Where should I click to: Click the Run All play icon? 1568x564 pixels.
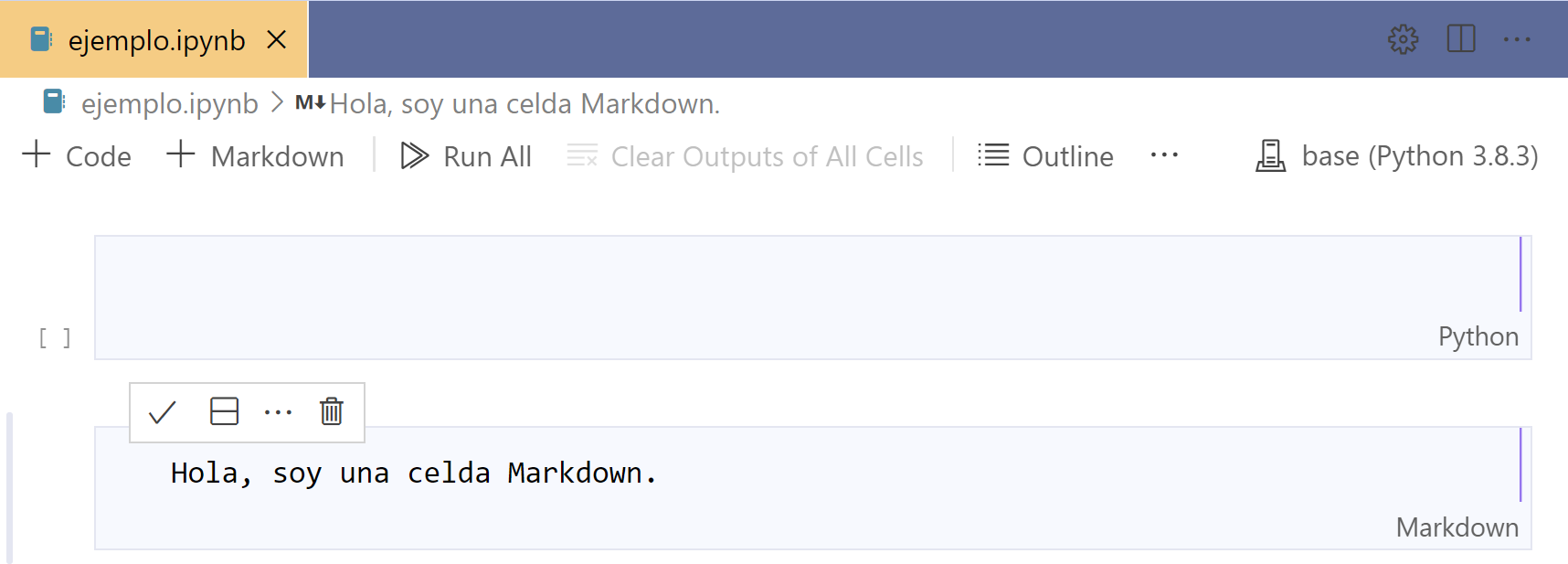tap(414, 156)
